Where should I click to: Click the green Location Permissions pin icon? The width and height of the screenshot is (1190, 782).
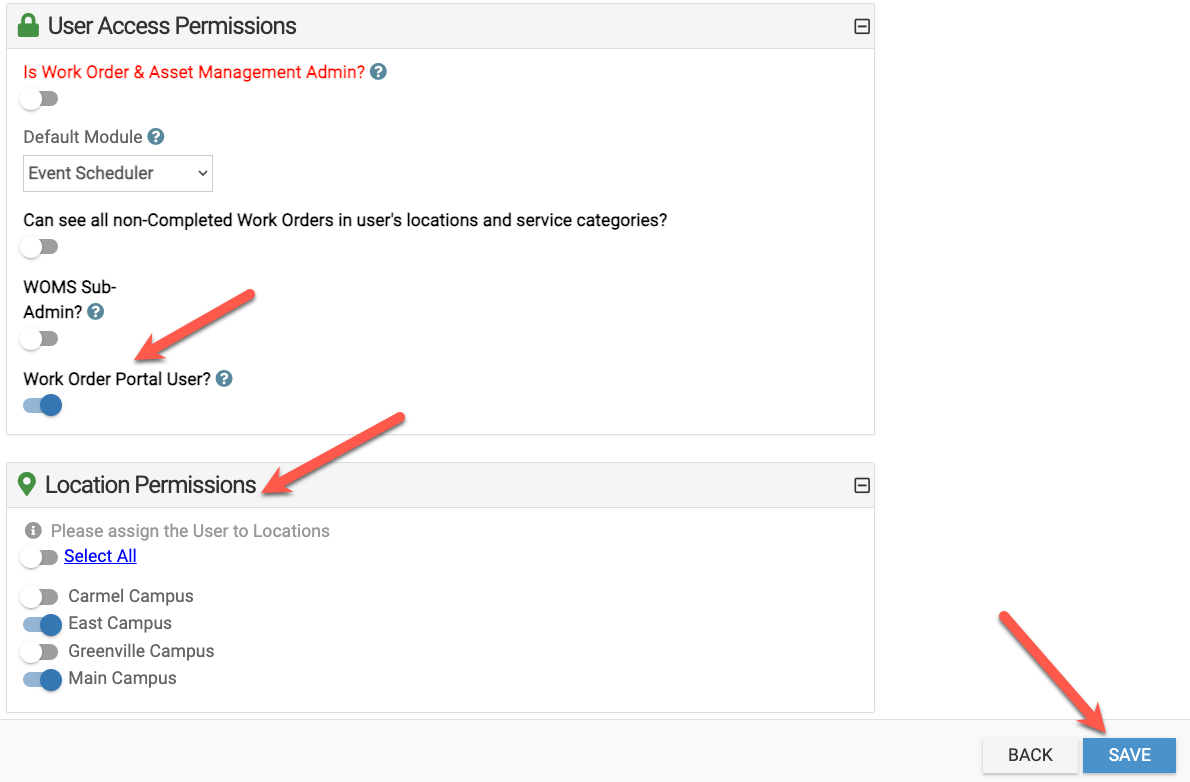coord(28,485)
